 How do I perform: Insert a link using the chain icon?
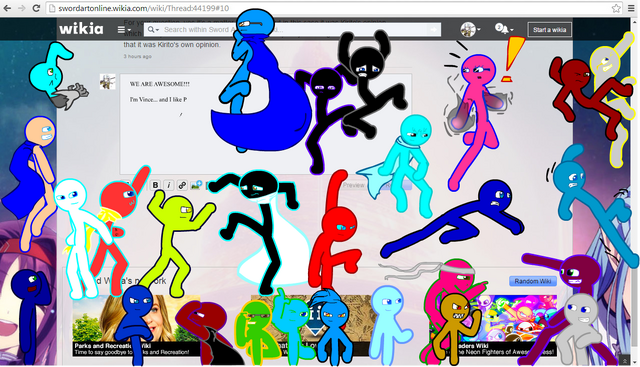pyautogui.click(x=182, y=185)
